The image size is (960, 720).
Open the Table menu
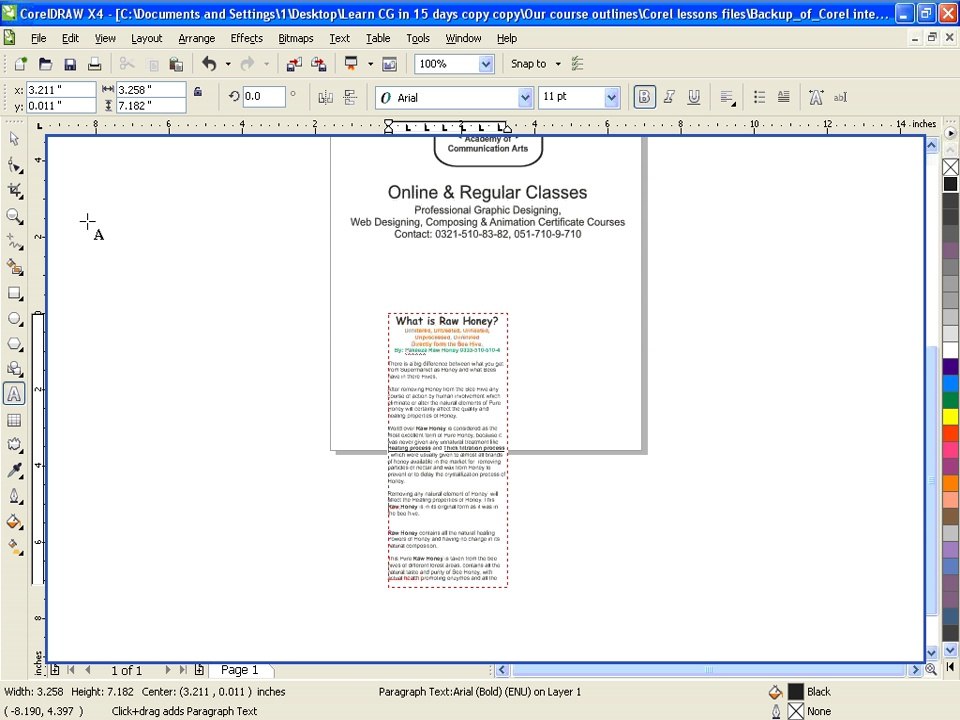coord(378,38)
